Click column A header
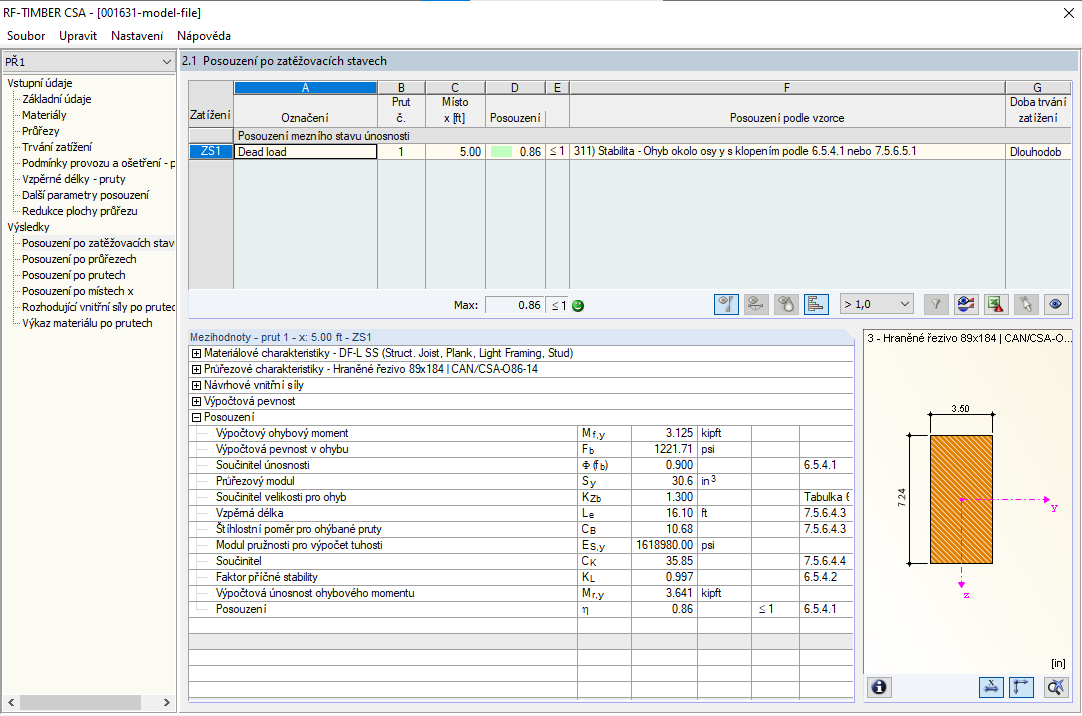The height and width of the screenshot is (716, 1082). pos(306,88)
